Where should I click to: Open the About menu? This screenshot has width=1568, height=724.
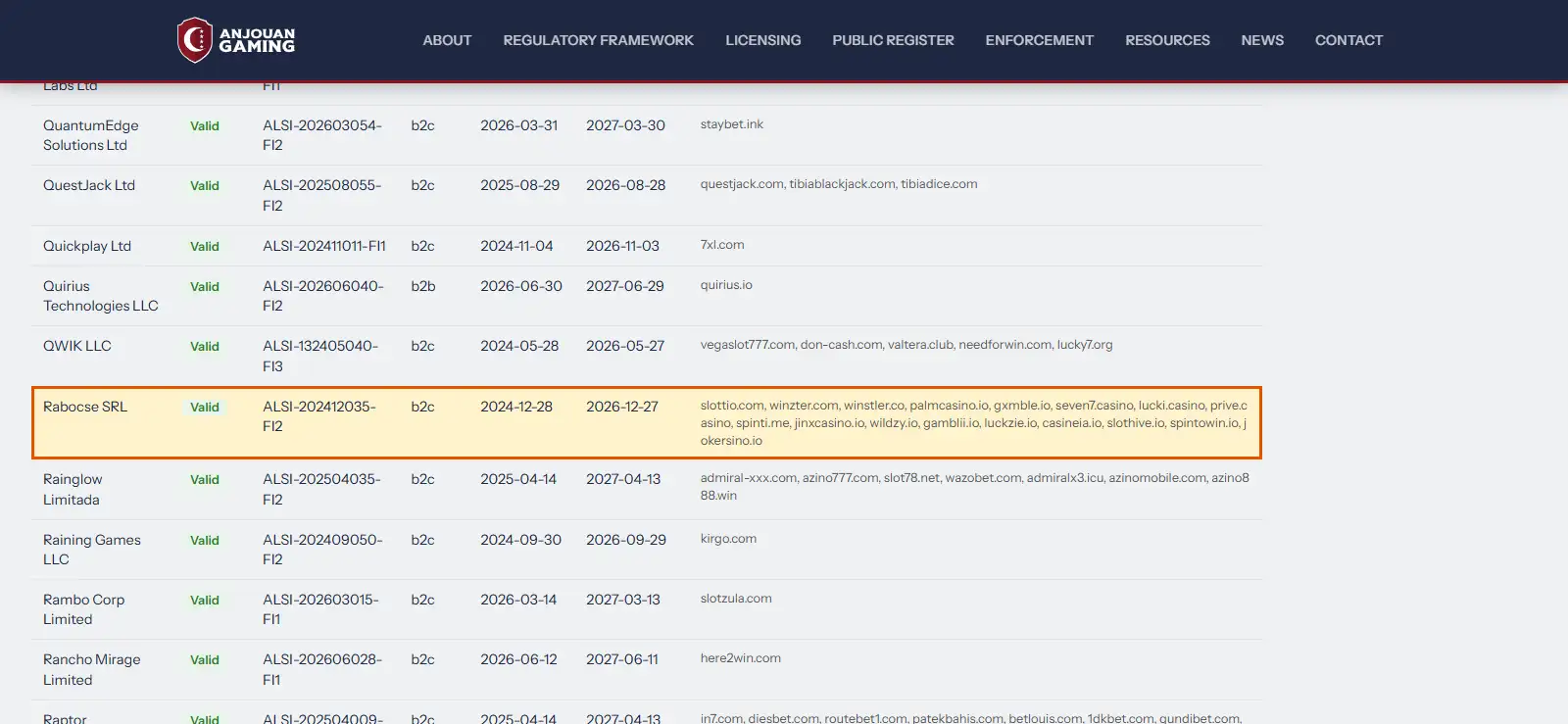coord(447,40)
